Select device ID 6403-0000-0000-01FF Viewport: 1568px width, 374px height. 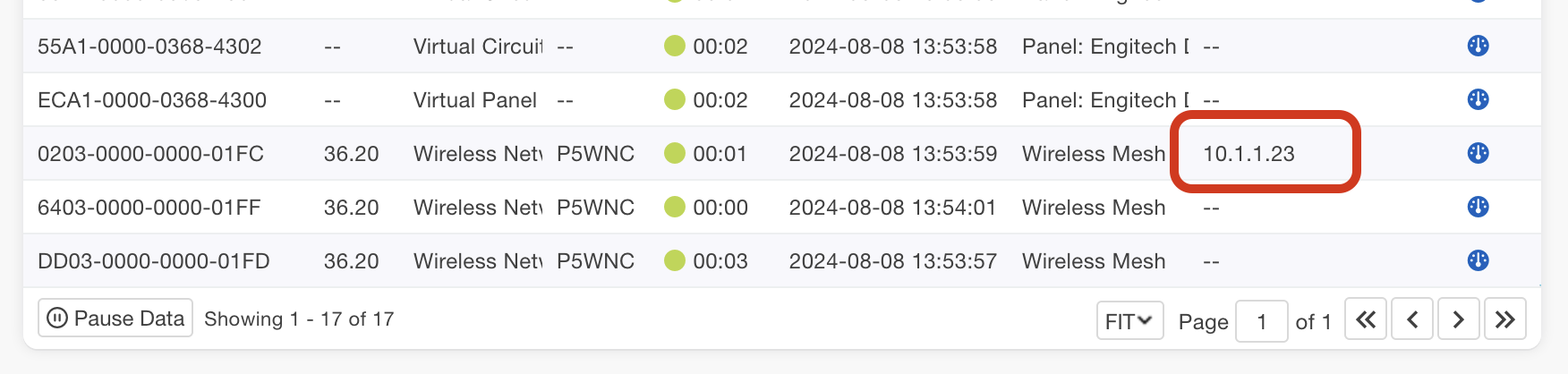[149, 208]
